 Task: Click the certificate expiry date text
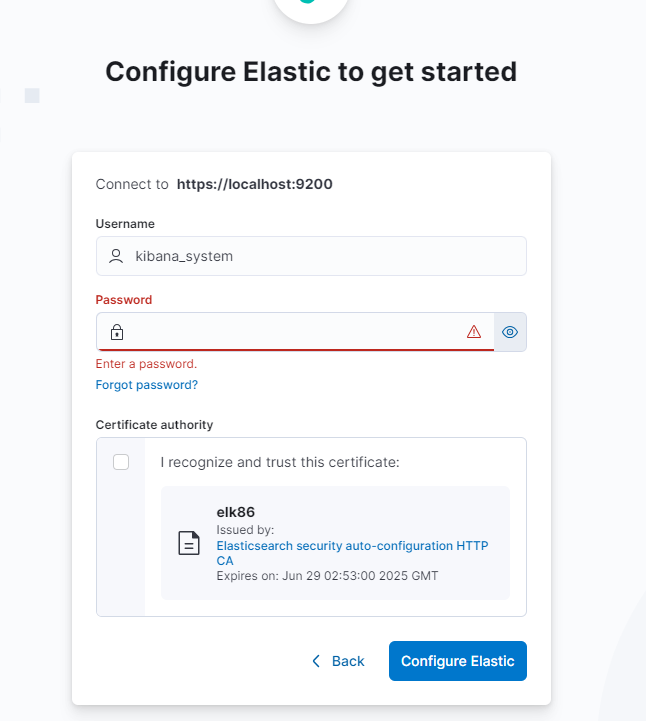point(327,576)
